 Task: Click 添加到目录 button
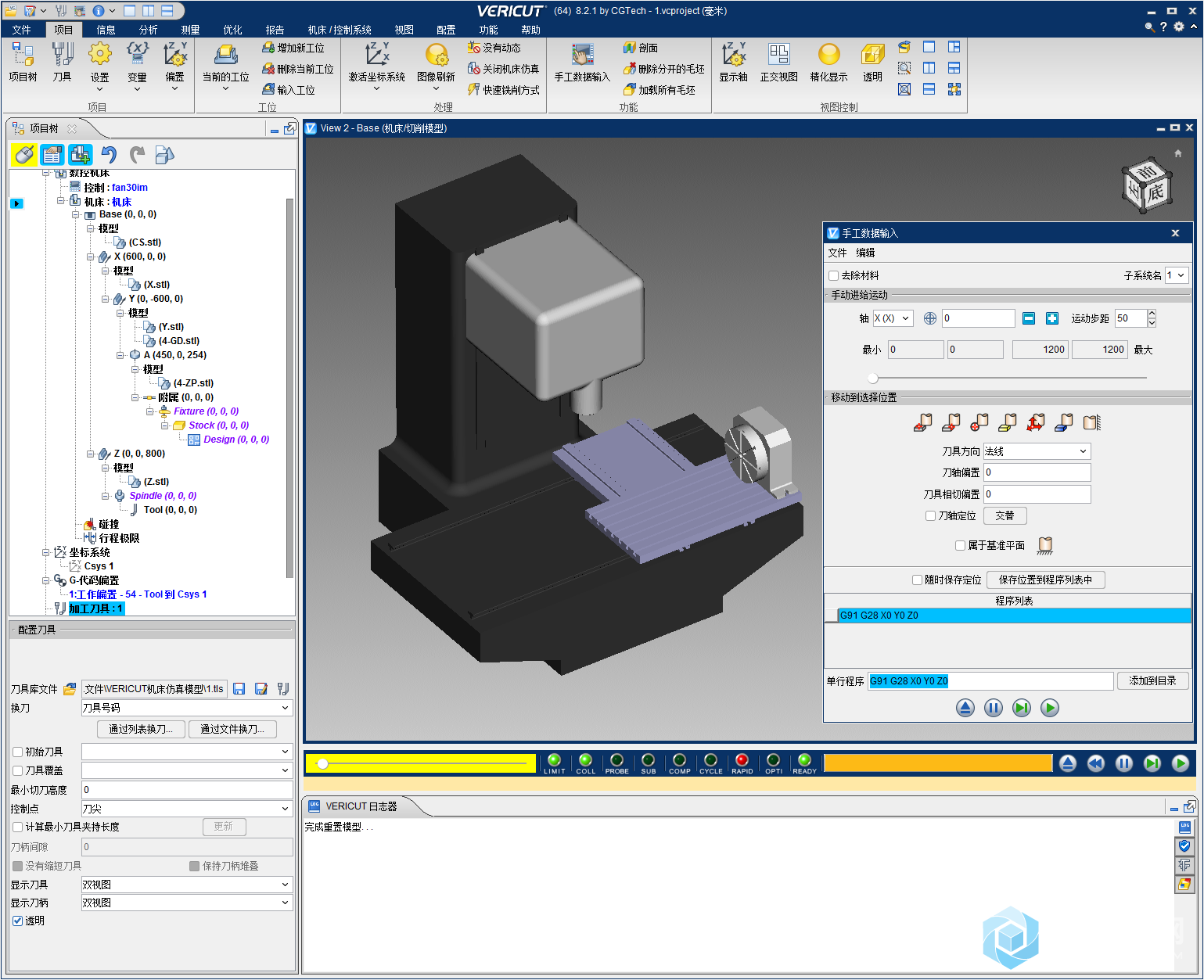pyautogui.click(x=1152, y=680)
